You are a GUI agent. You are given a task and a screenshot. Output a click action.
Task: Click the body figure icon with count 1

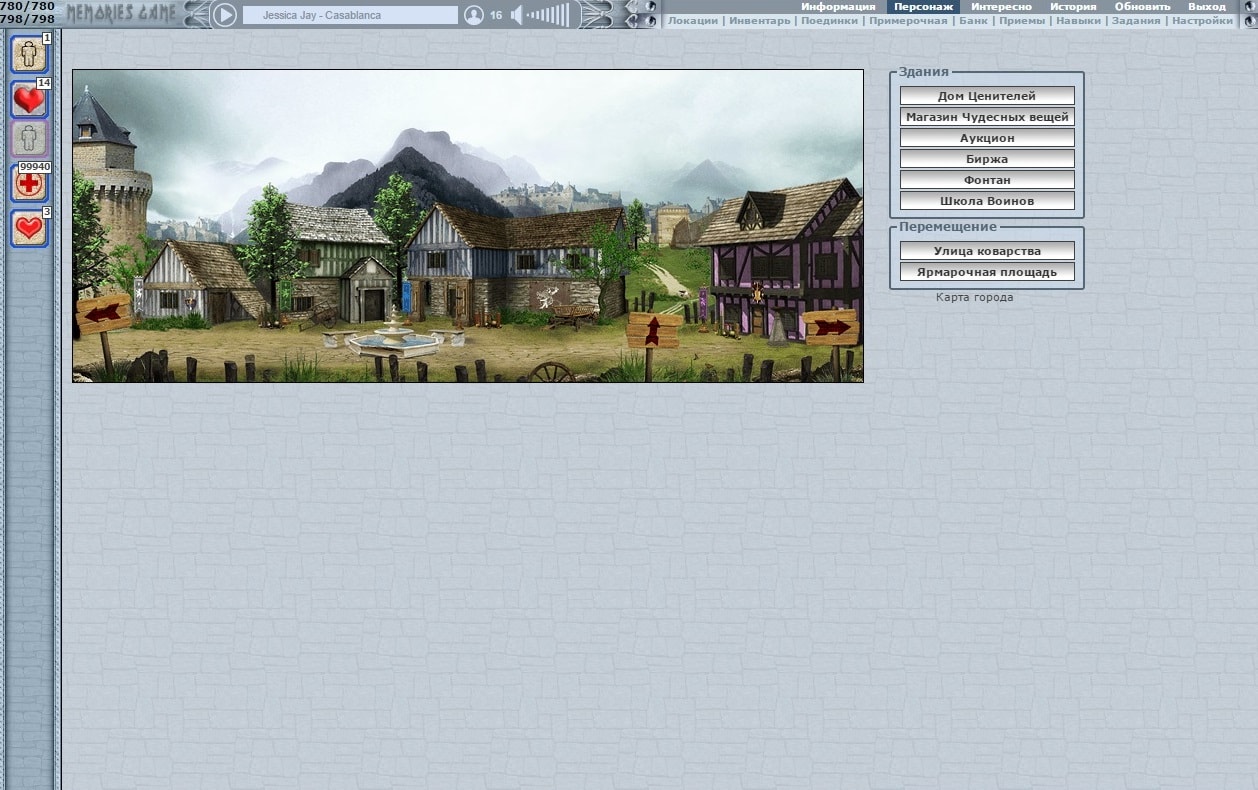(x=29, y=53)
